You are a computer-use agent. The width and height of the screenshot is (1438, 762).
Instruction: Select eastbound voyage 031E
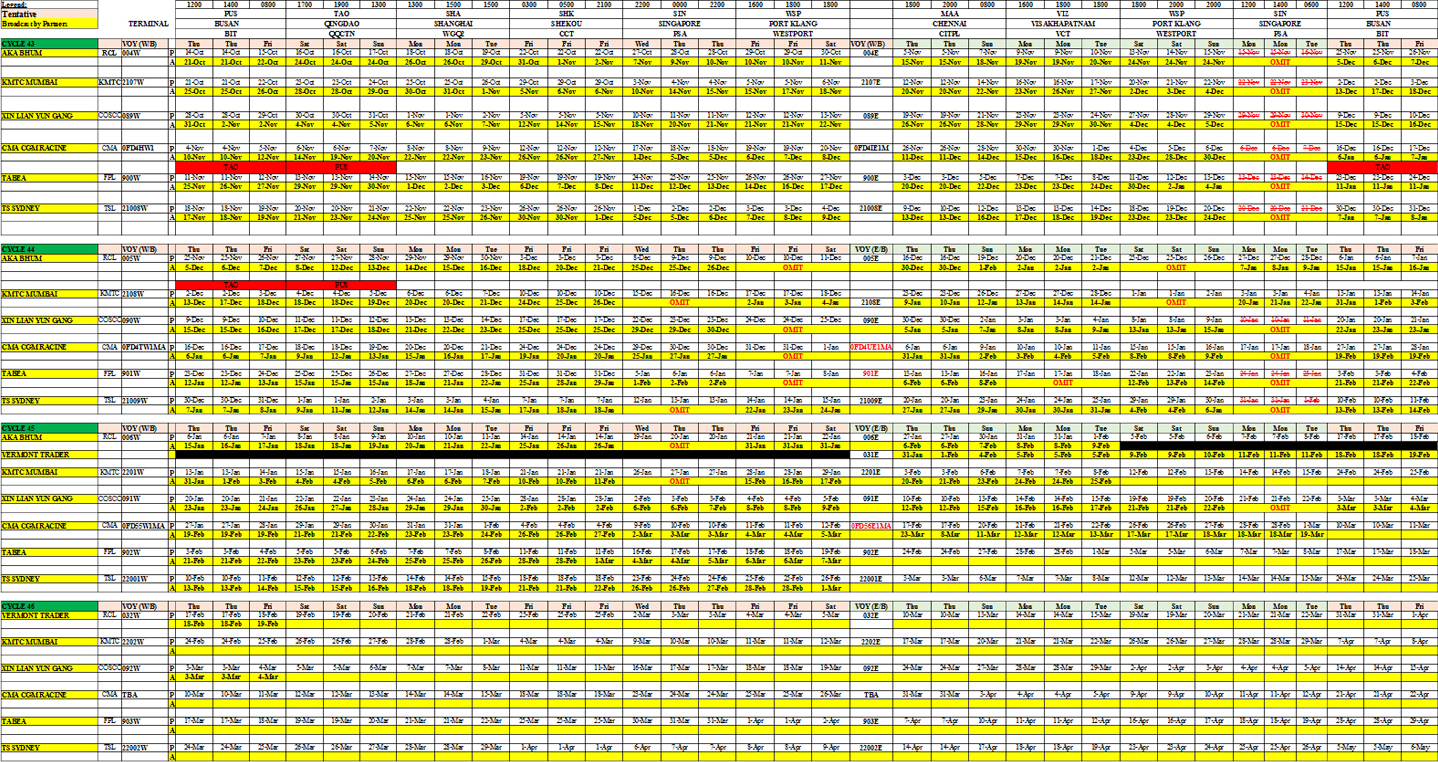click(x=871, y=454)
